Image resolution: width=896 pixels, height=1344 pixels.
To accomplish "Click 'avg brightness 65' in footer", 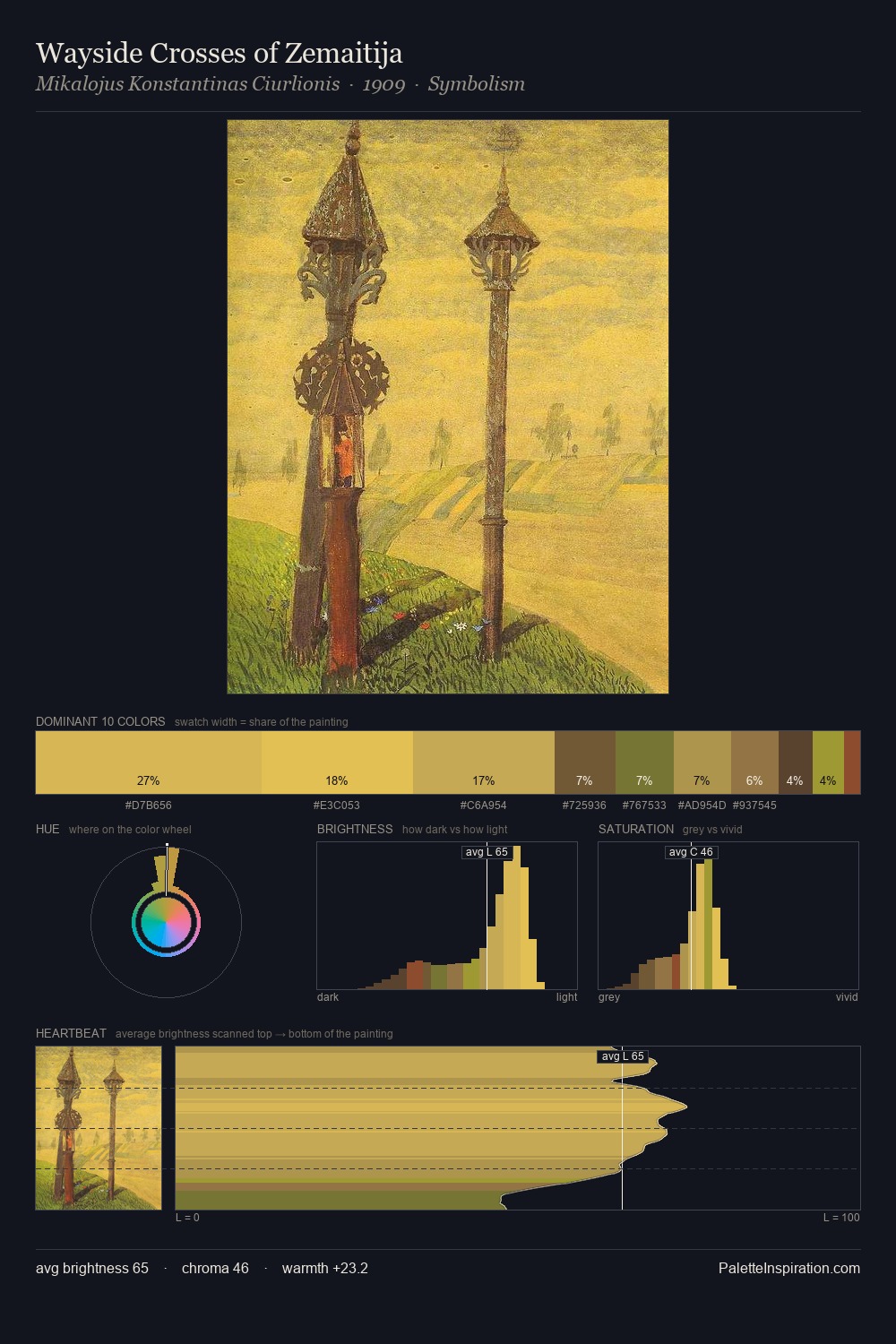I will click(92, 1269).
